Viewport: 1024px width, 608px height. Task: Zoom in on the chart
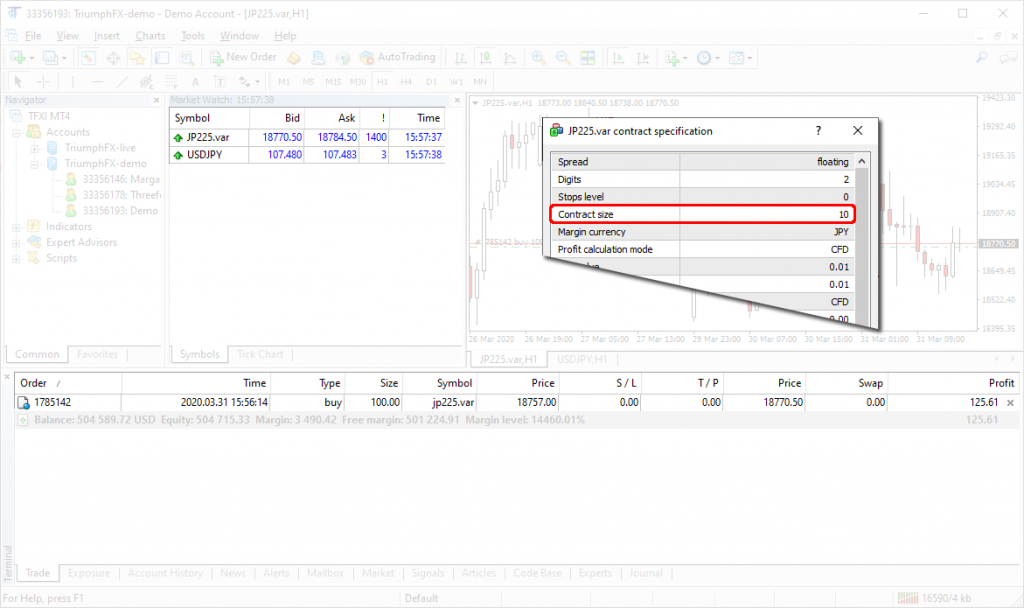tap(539, 58)
